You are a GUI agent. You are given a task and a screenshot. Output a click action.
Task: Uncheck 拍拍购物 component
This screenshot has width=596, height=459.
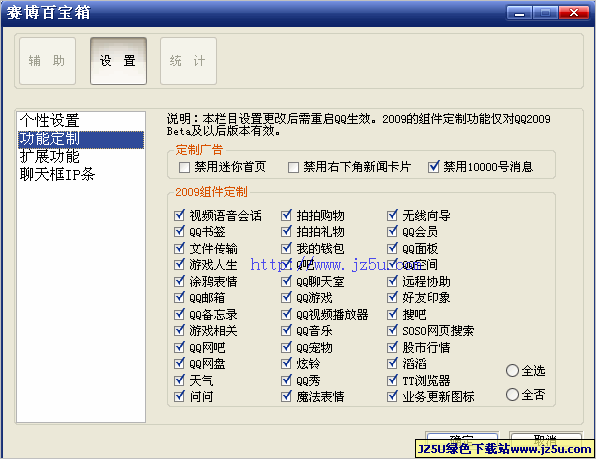pyautogui.click(x=286, y=215)
